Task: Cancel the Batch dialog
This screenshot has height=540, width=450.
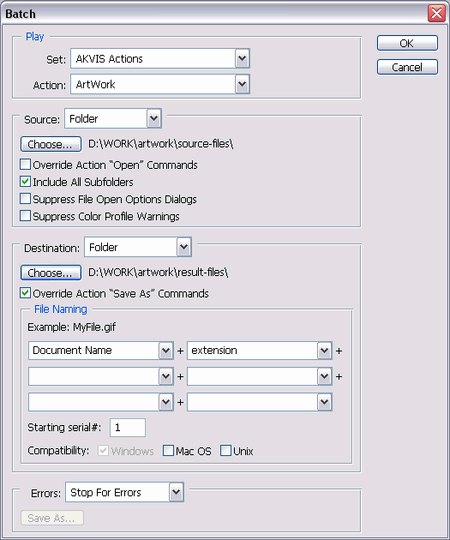Action: (x=407, y=67)
